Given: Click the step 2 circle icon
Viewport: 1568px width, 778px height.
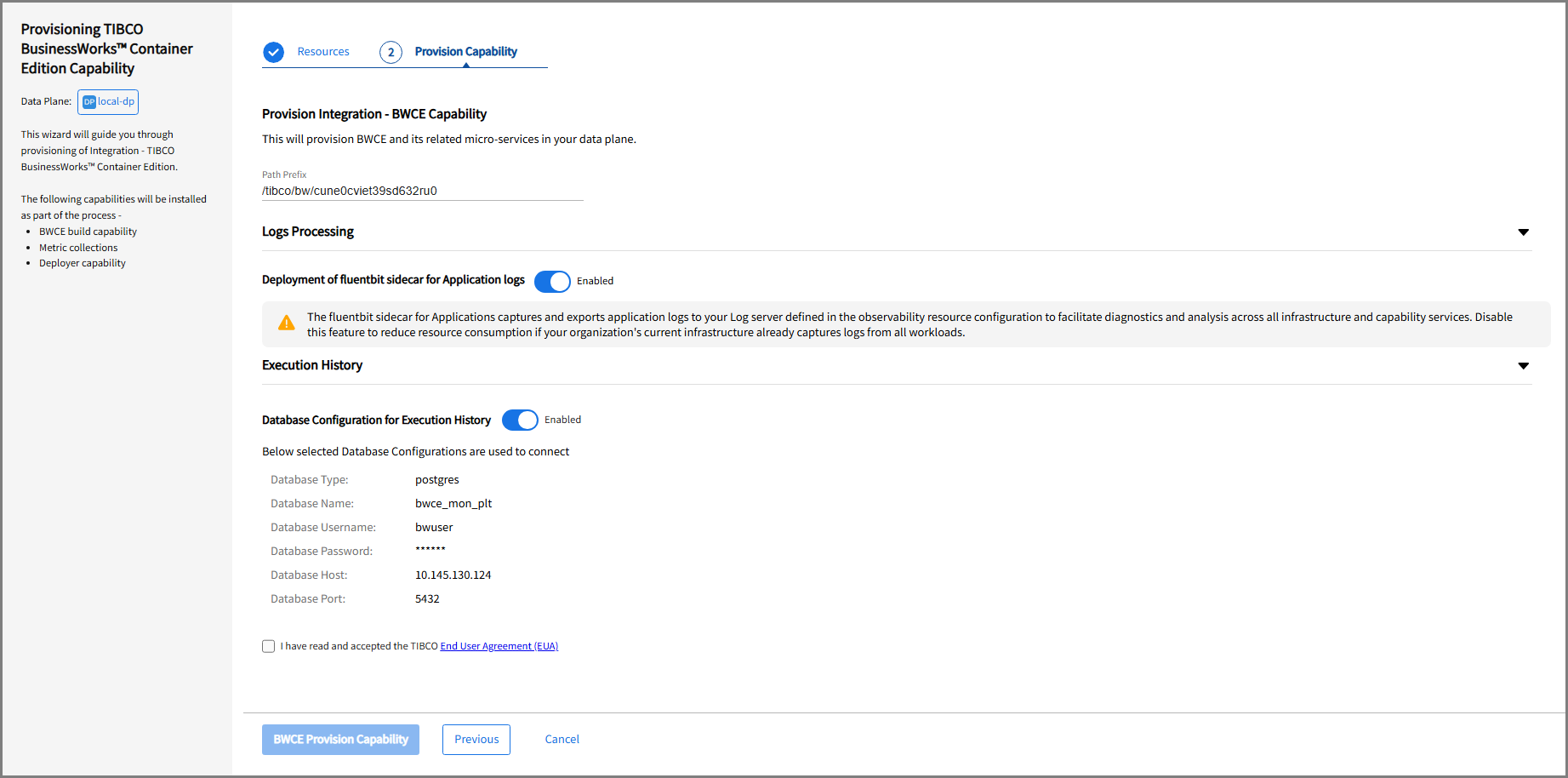Looking at the screenshot, I should pos(391,52).
